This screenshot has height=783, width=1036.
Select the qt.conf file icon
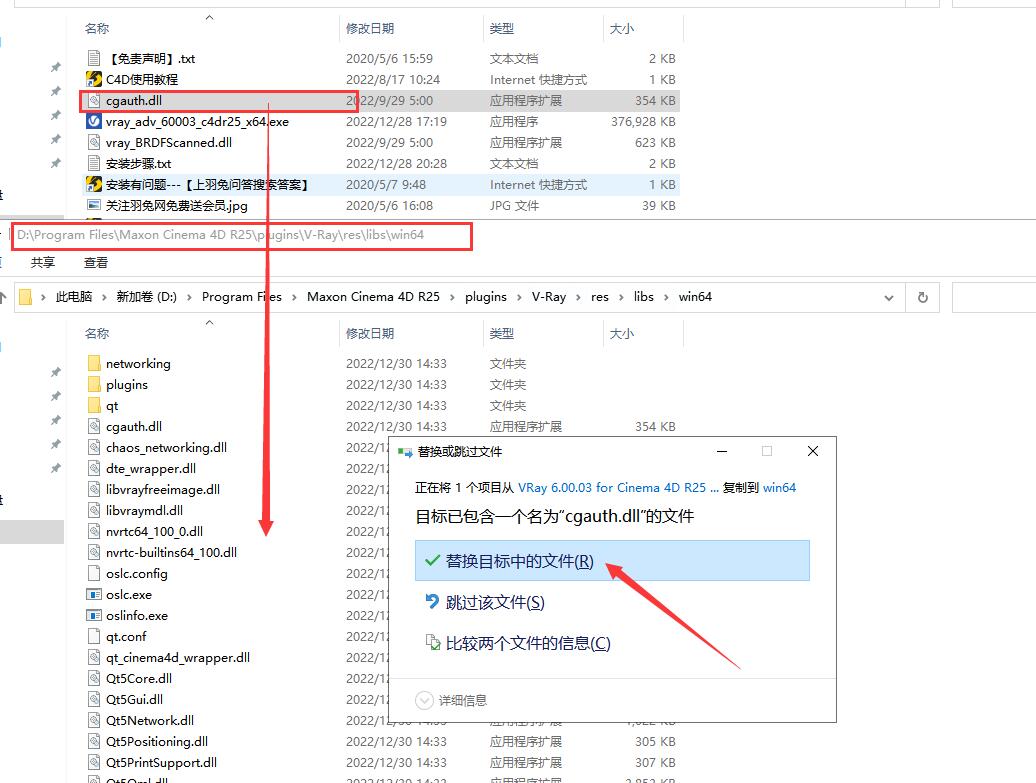pos(94,636)
